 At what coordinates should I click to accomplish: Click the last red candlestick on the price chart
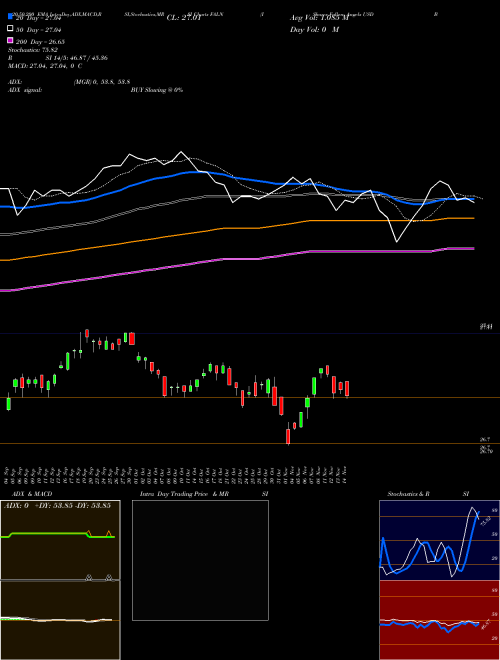(x=347, y=389)
